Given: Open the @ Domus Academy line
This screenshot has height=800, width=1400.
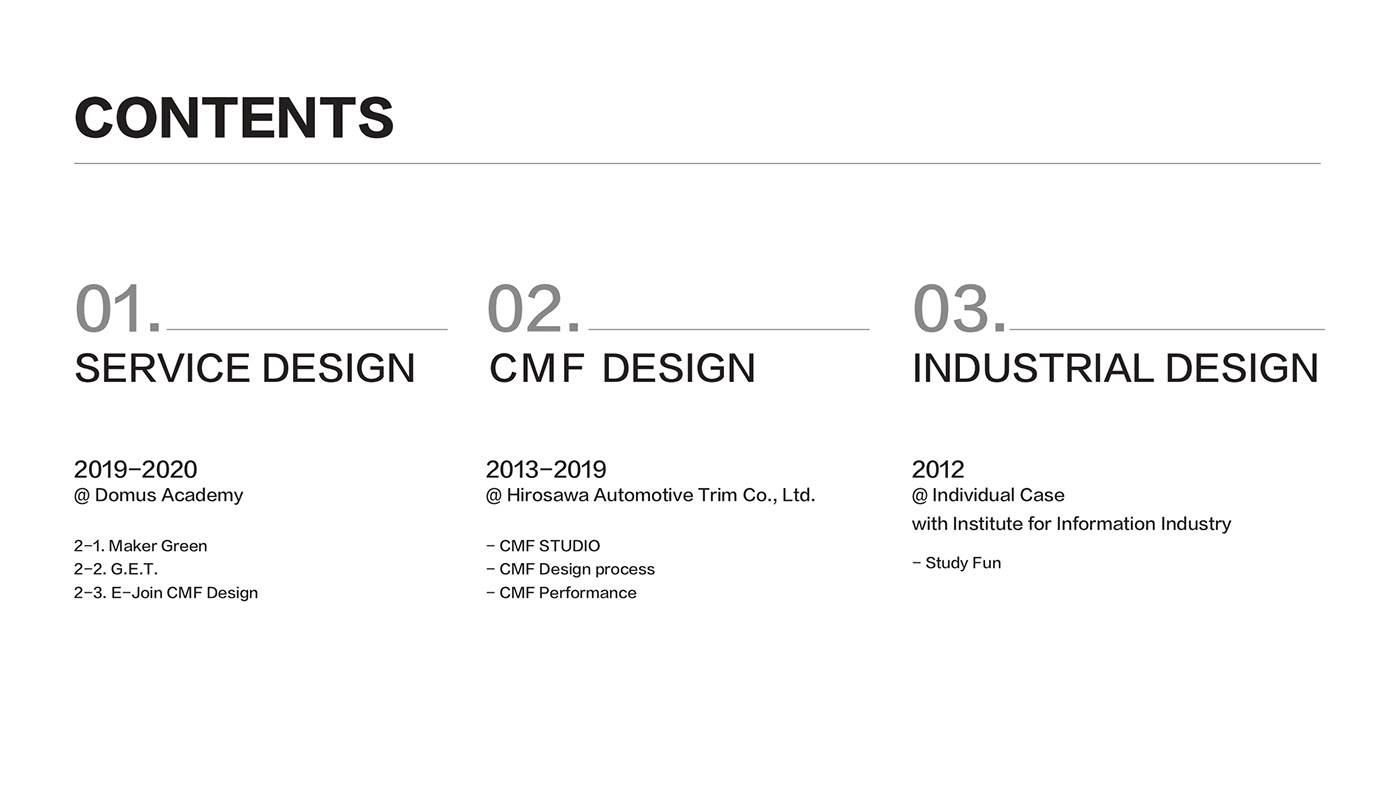Looking at the screenshot, I should click(158, 495).
